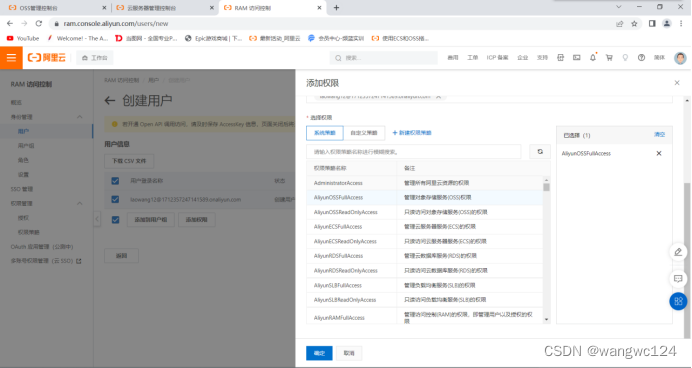Image resolution: width=692 pixels, height=368 pixels.
Task: Focus the policy name search field
Action: click(414, 151)
